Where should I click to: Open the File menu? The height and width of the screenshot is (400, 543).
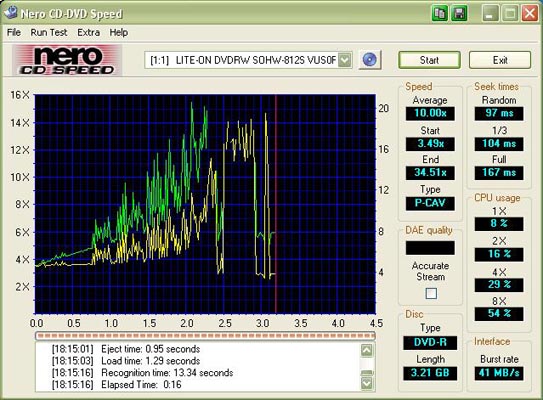pos(14,33)
